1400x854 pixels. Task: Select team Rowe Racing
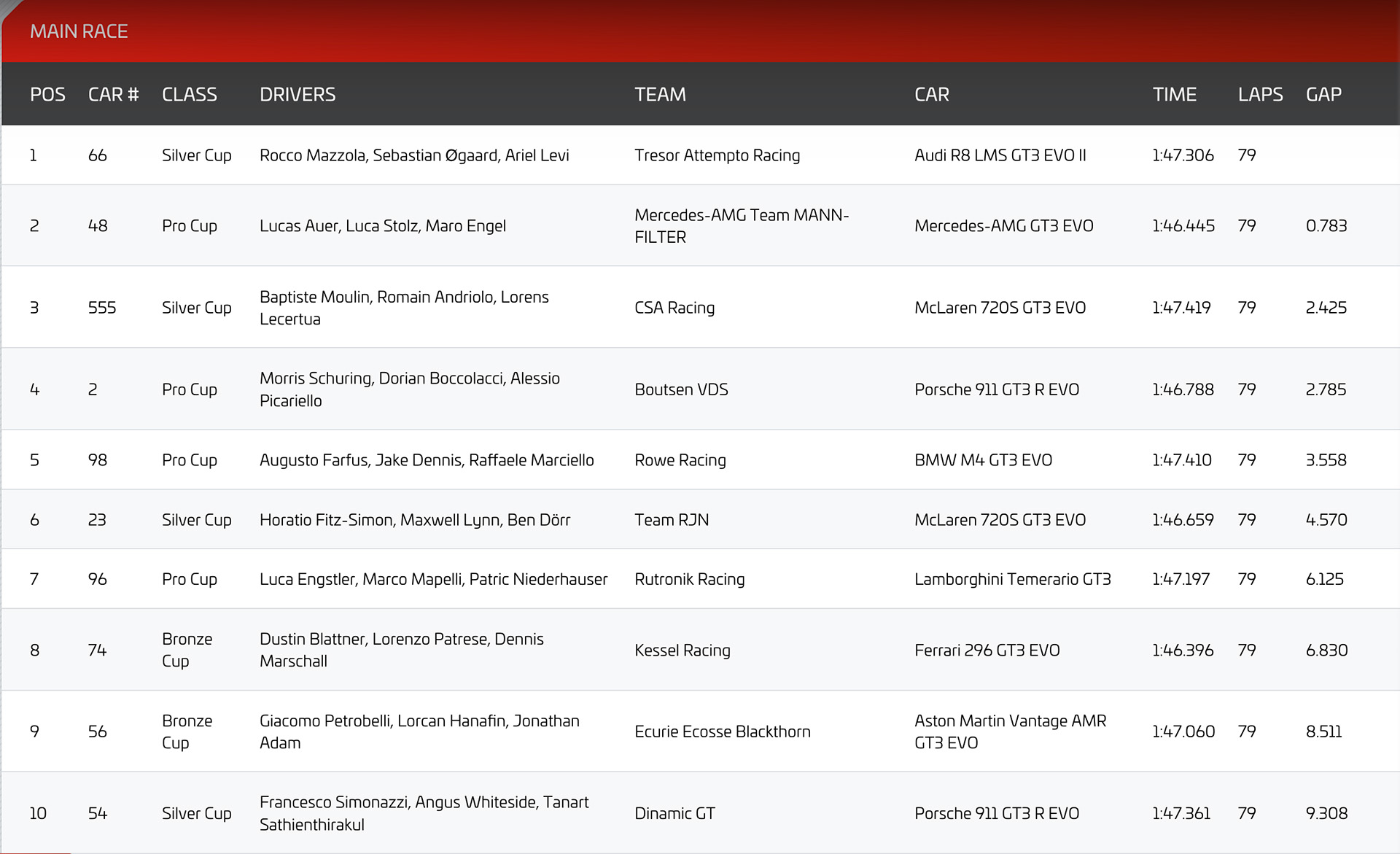(680, 460)
